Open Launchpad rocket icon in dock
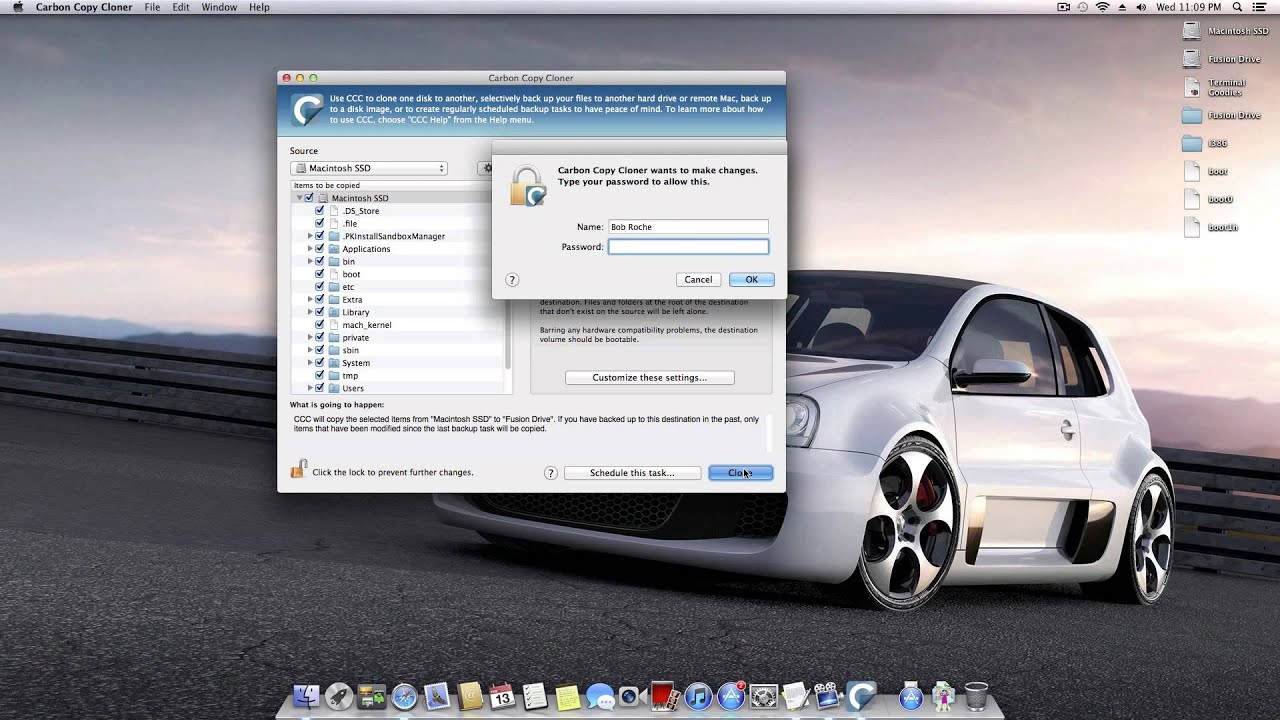Screen dimensions: 1280x720 339,696
